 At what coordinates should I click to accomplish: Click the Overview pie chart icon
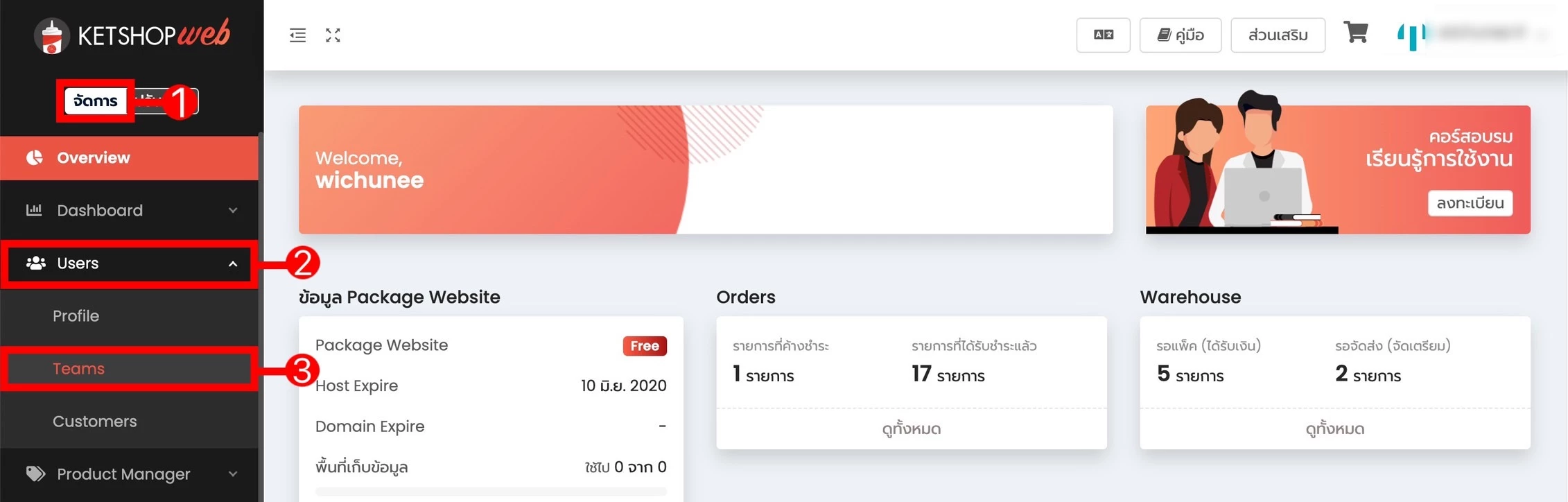click(34, 157)
